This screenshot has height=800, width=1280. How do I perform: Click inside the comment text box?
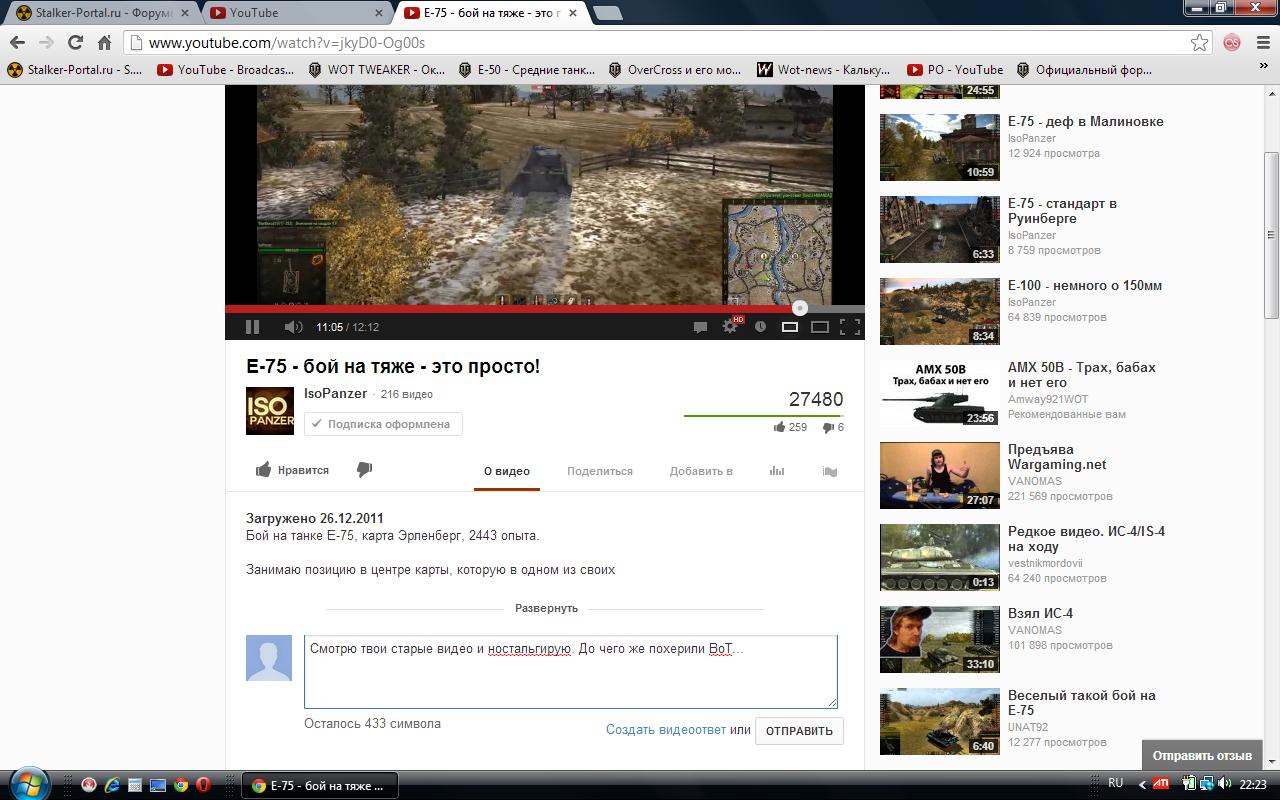point(570,672)
